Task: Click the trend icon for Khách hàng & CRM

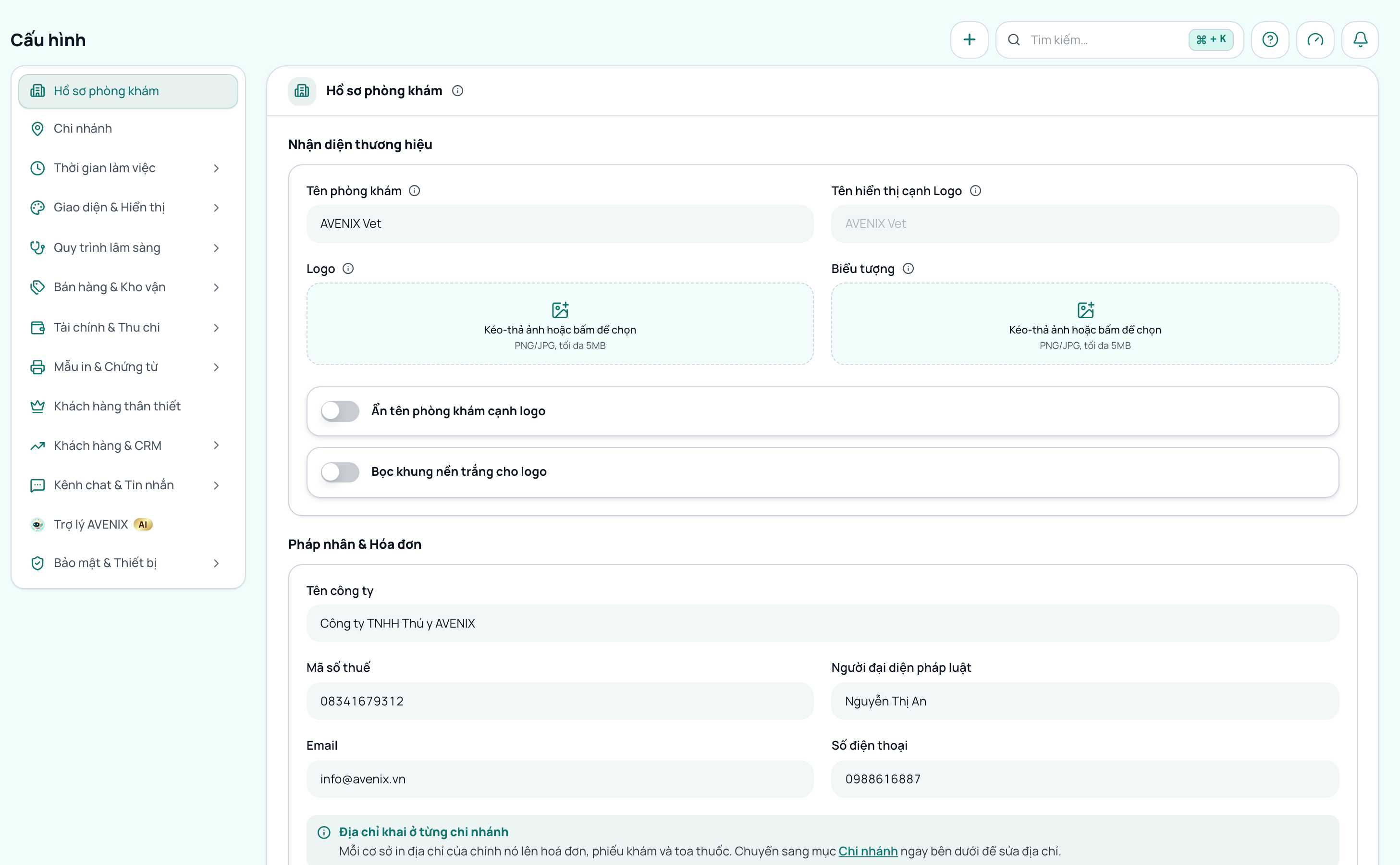Action: click(x=38, y=445)
